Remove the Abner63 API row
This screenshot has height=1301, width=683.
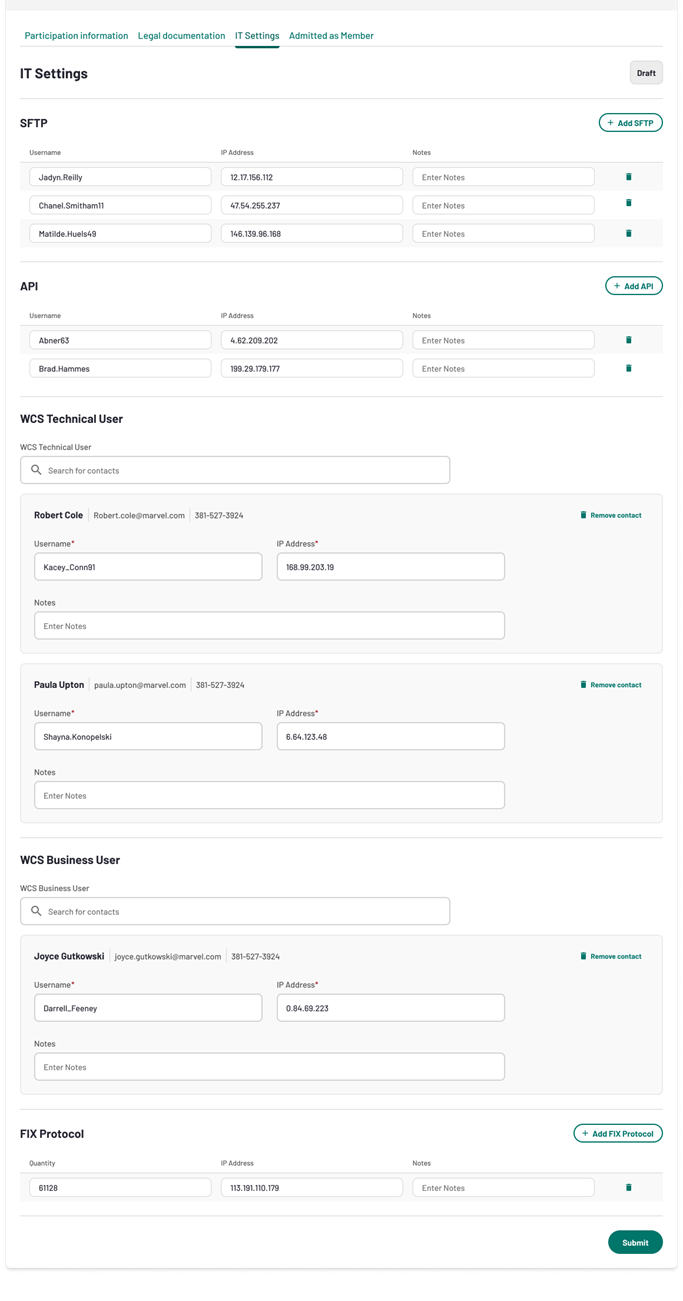point(629,340)
